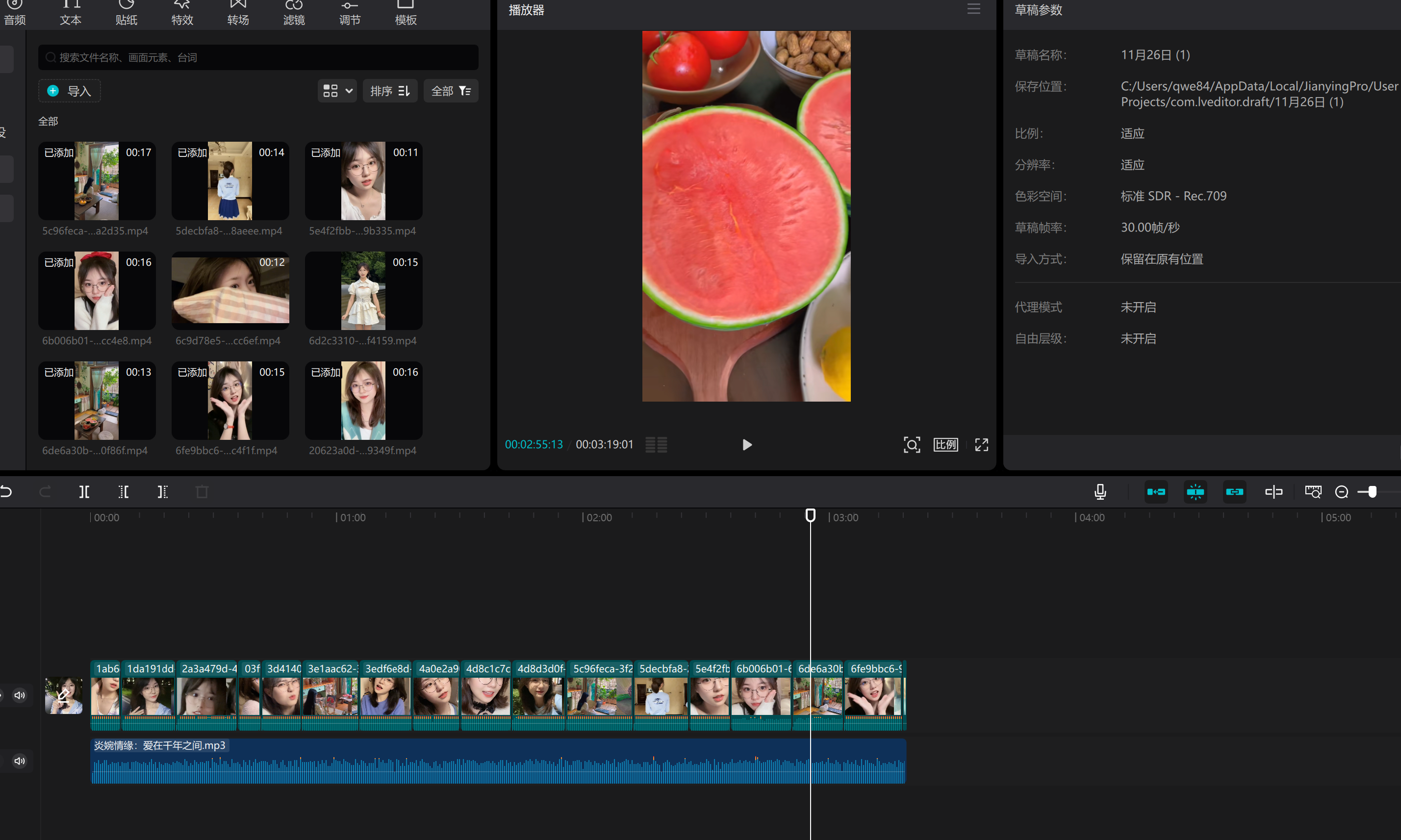Image resolution: width=1401 pixels, height=840 pixels.
Task: Redo the last edit
Action: coord(45,492)
